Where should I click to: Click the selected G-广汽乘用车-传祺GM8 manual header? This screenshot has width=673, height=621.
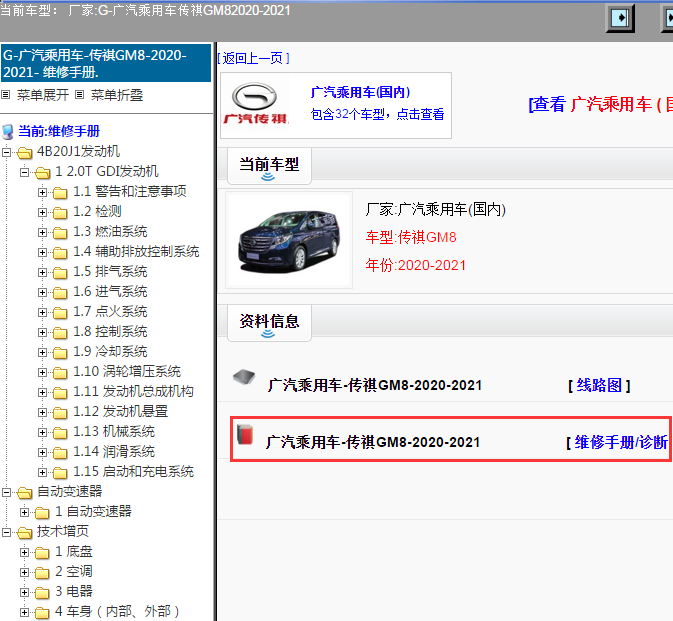[x=106, y=63]
